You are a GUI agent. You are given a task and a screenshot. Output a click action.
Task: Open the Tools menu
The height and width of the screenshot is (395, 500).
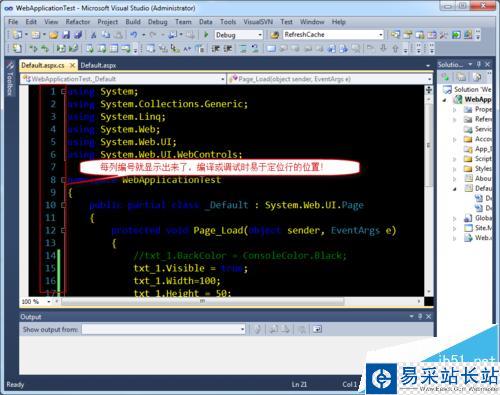[x=228, y=22]
